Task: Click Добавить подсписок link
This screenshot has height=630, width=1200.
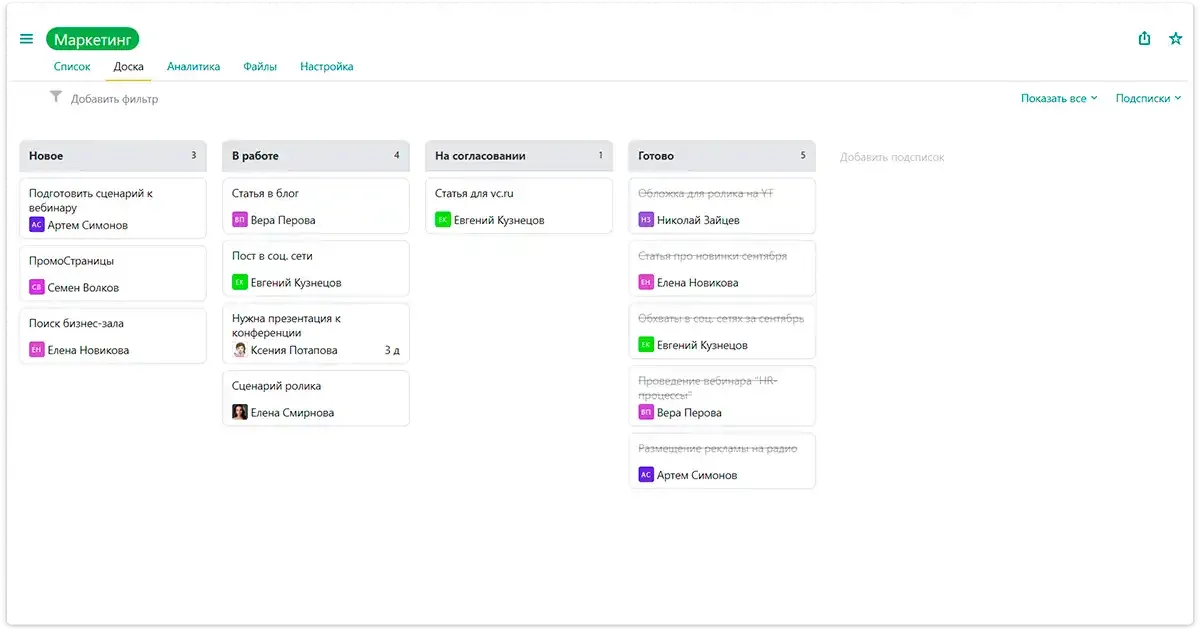Action: (x=892, y=157)
